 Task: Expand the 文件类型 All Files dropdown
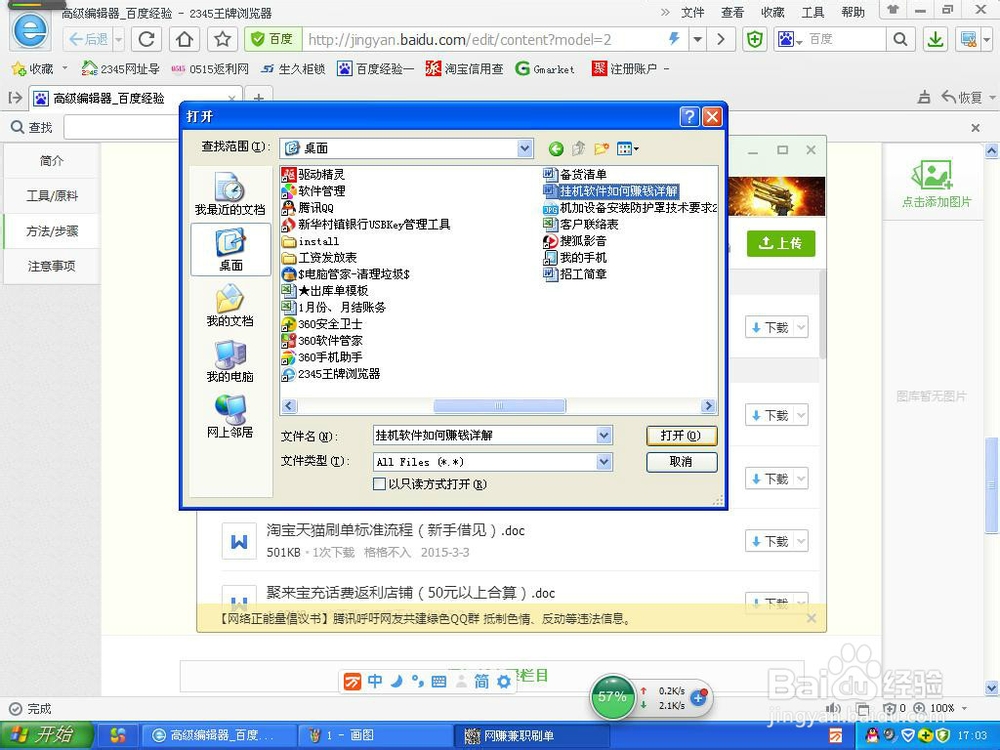click(604, 462)
